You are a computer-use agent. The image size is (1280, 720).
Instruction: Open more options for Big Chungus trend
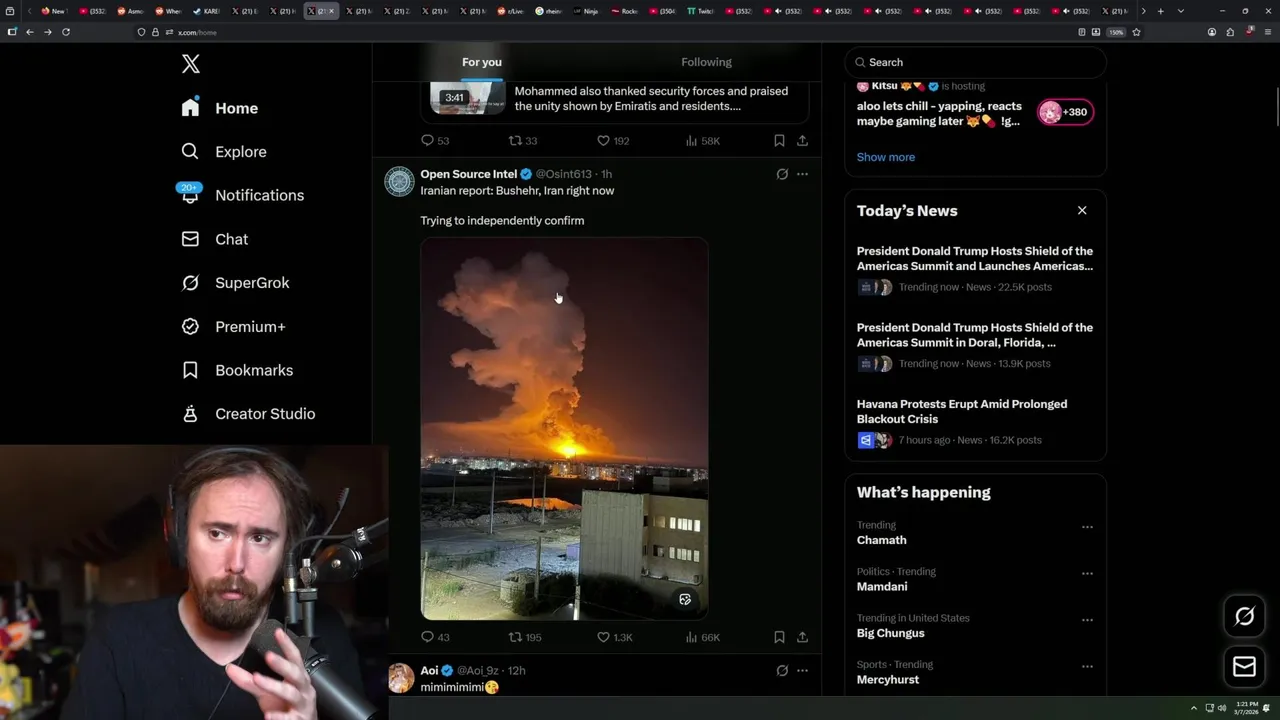1087,620
